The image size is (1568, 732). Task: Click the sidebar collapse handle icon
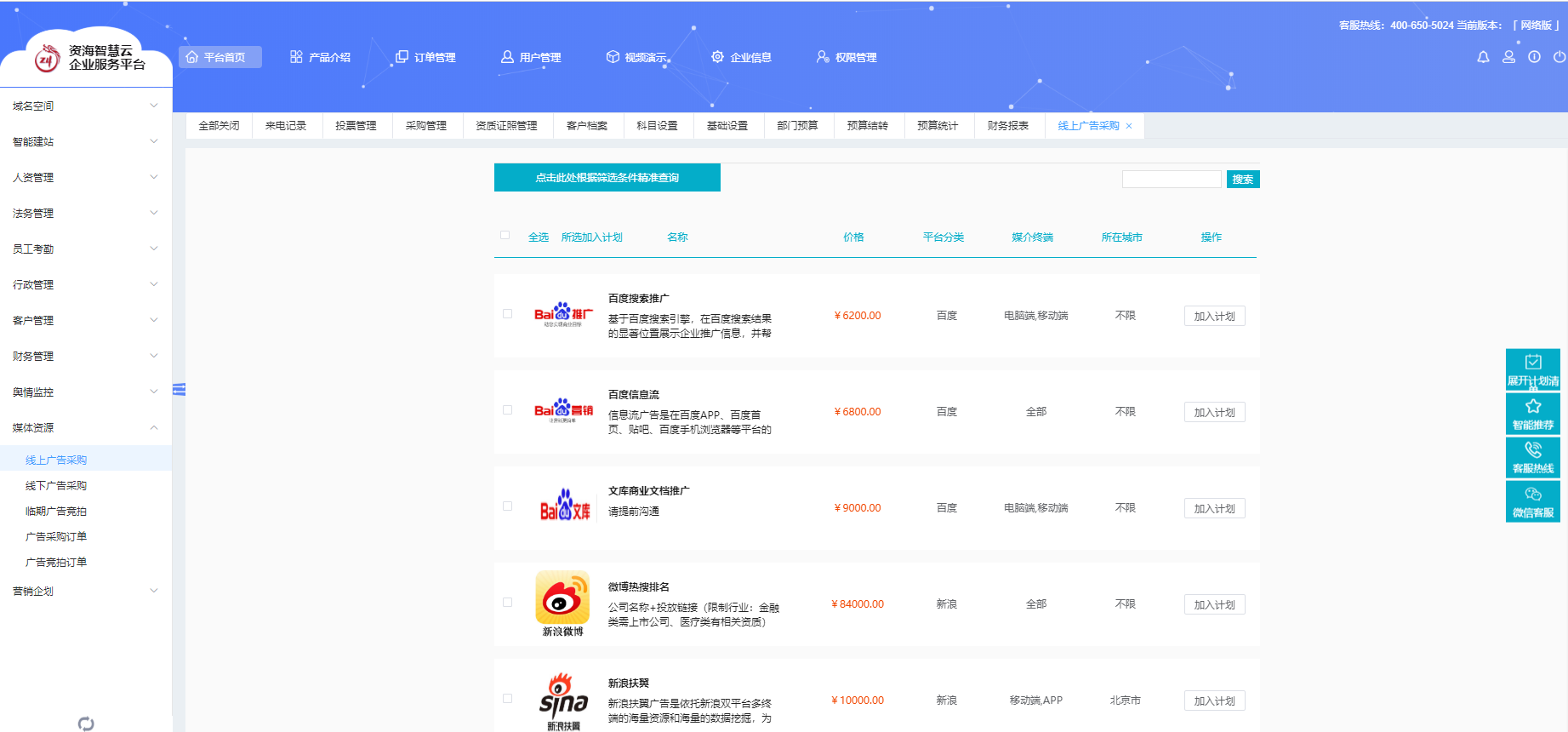pos(179,390)
